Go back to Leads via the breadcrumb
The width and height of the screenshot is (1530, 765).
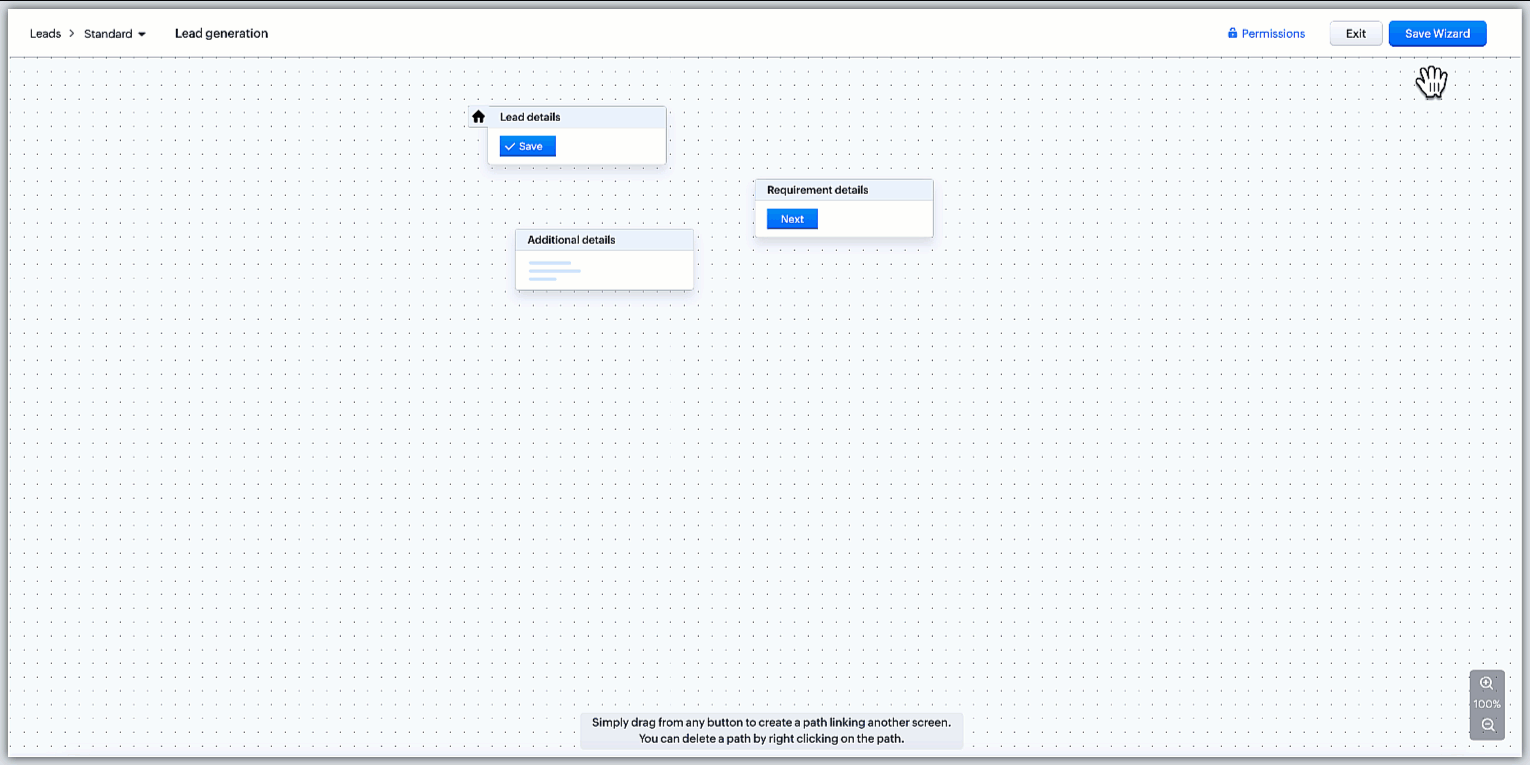click(45, 34)
